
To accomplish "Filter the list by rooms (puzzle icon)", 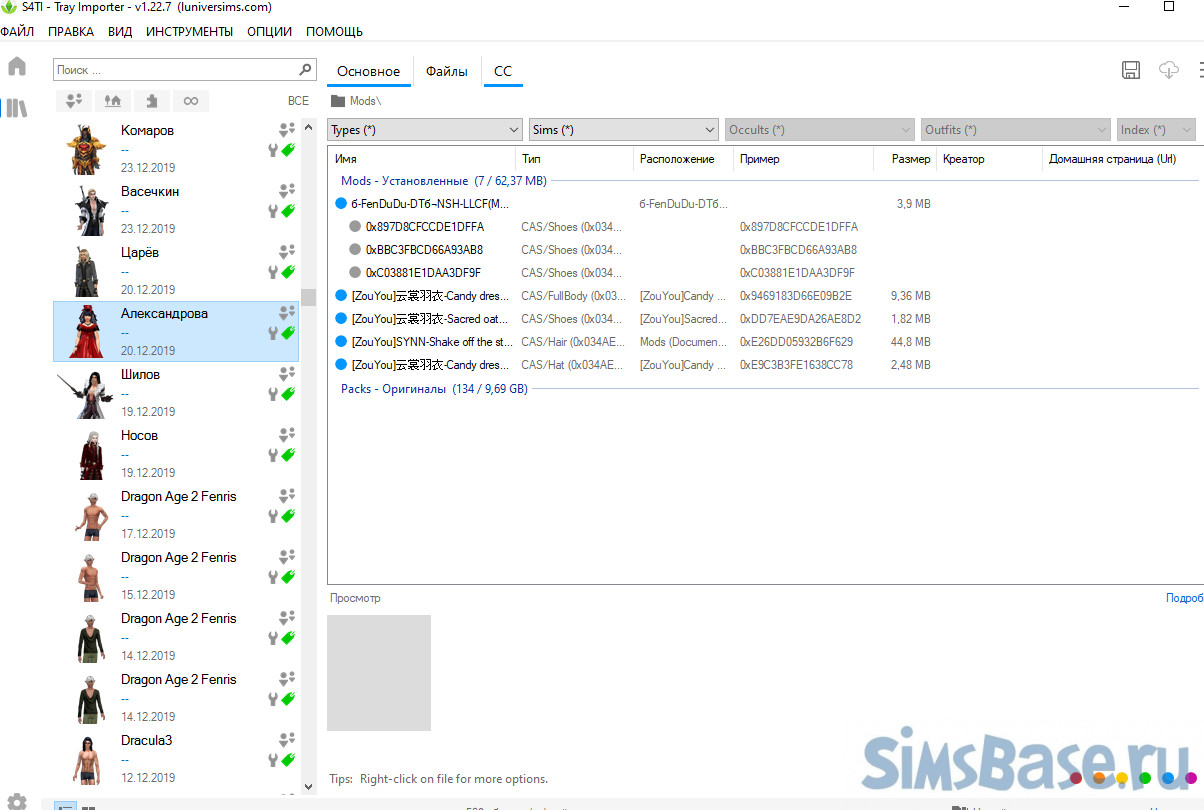I will pyautogui.click(x=151, y=100).
